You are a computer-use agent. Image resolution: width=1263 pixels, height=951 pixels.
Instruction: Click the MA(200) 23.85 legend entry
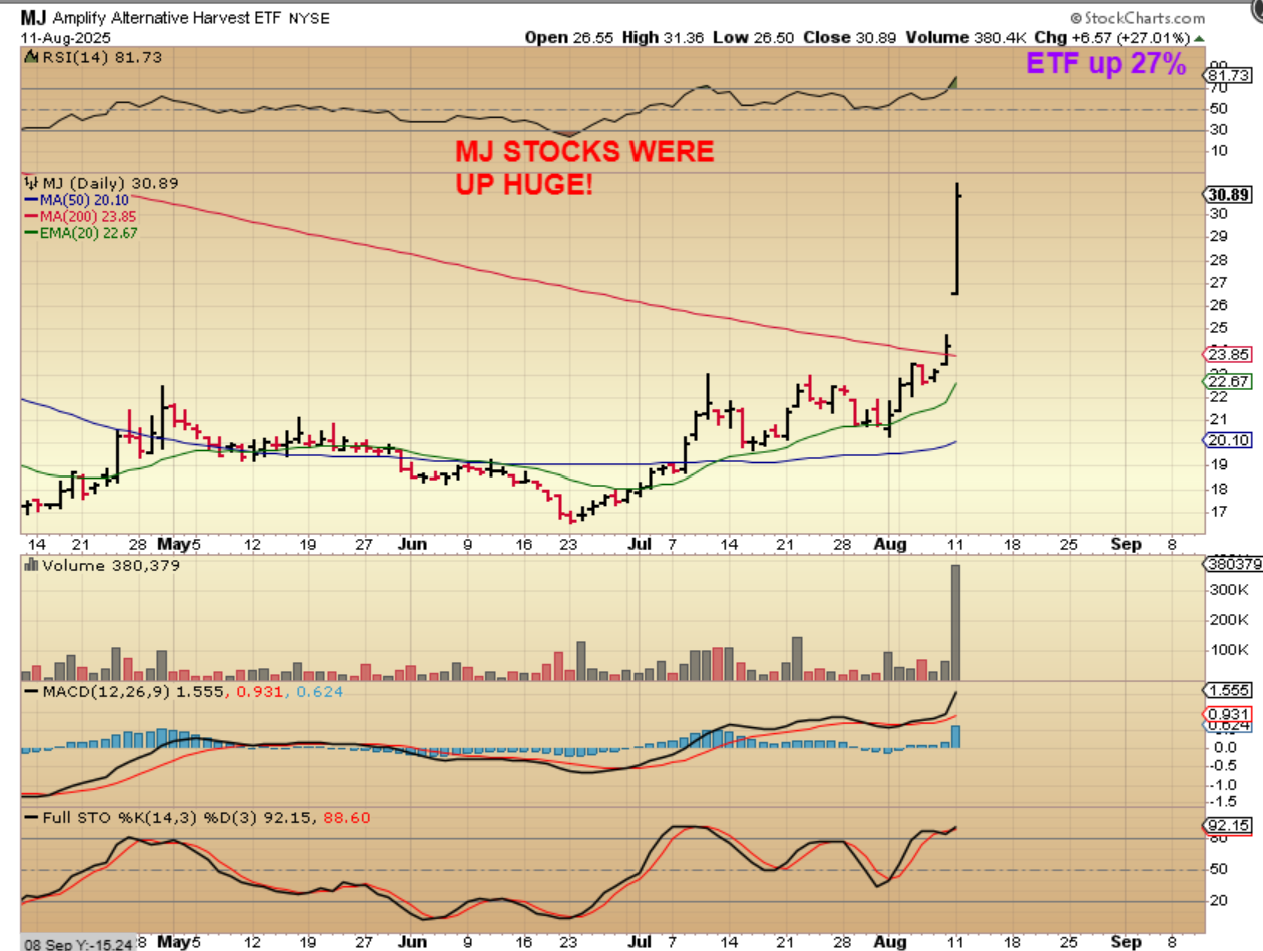pos(79,216)
